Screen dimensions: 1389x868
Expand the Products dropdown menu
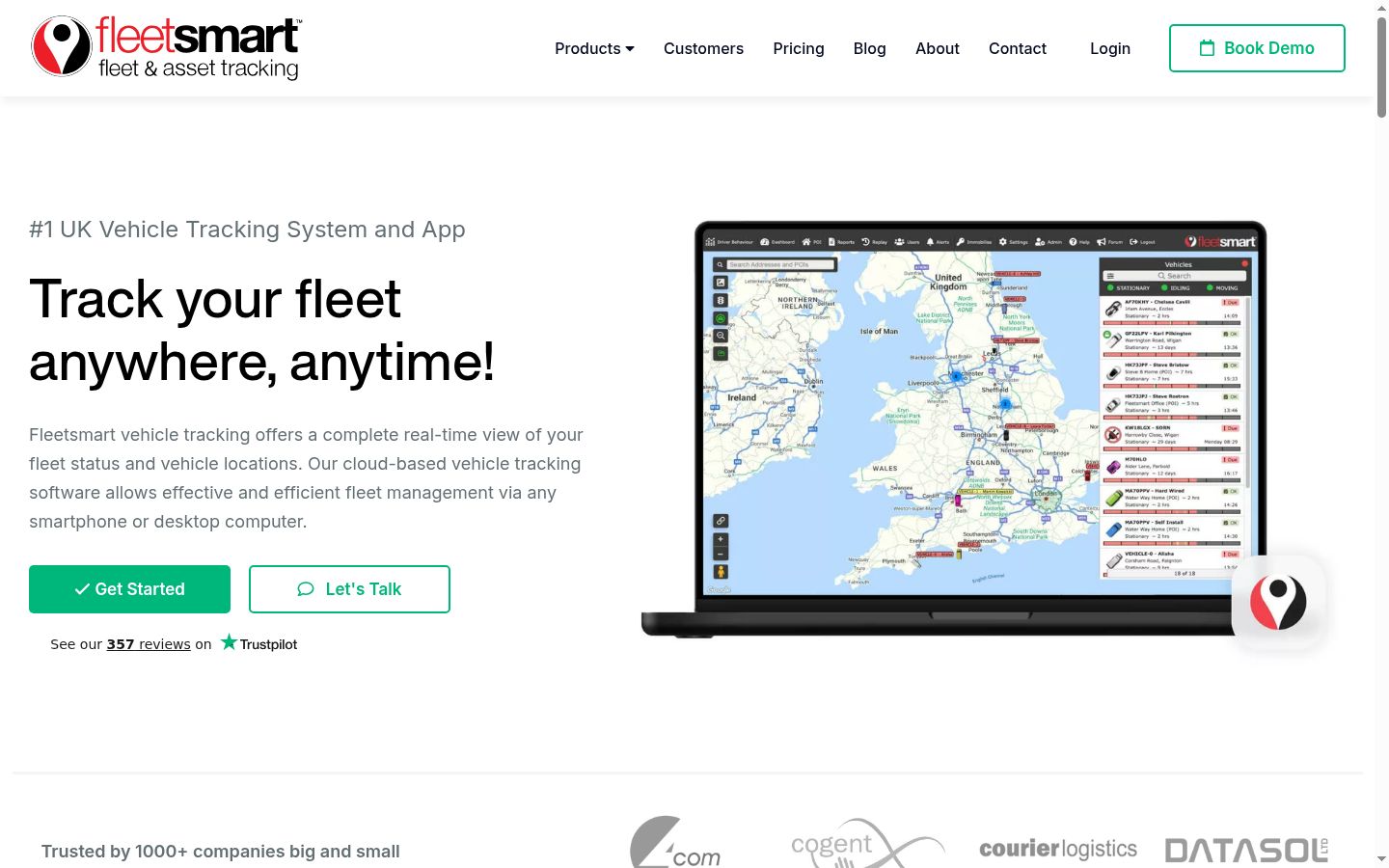(x=594, y=48)
